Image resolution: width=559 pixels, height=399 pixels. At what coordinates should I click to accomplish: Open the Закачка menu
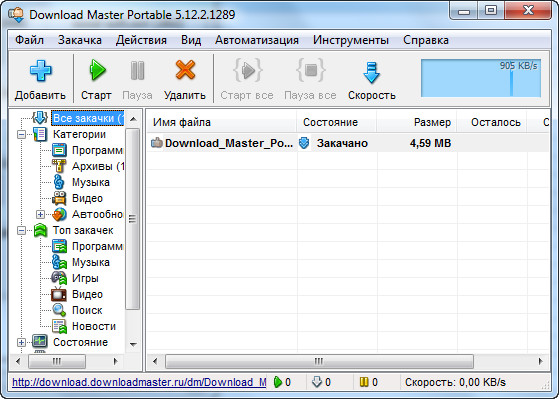80,40
